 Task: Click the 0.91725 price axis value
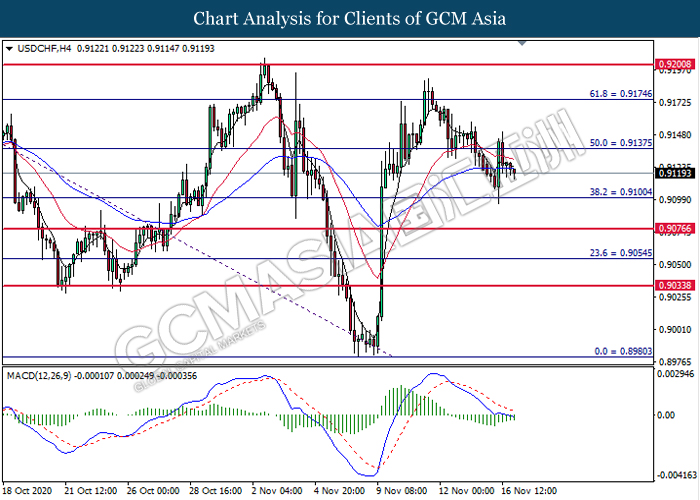[x=675, y=103]
